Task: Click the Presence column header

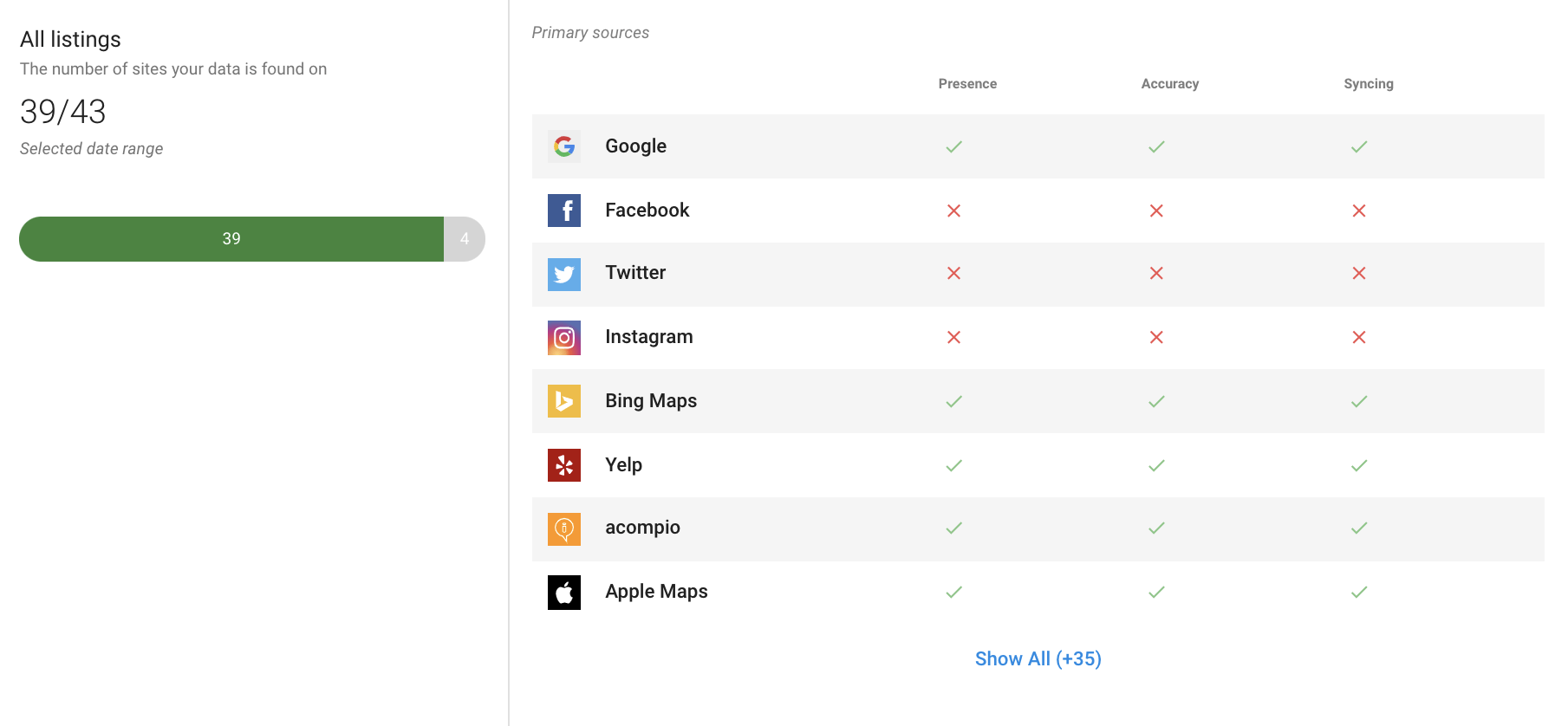Action: click(967, 83)
